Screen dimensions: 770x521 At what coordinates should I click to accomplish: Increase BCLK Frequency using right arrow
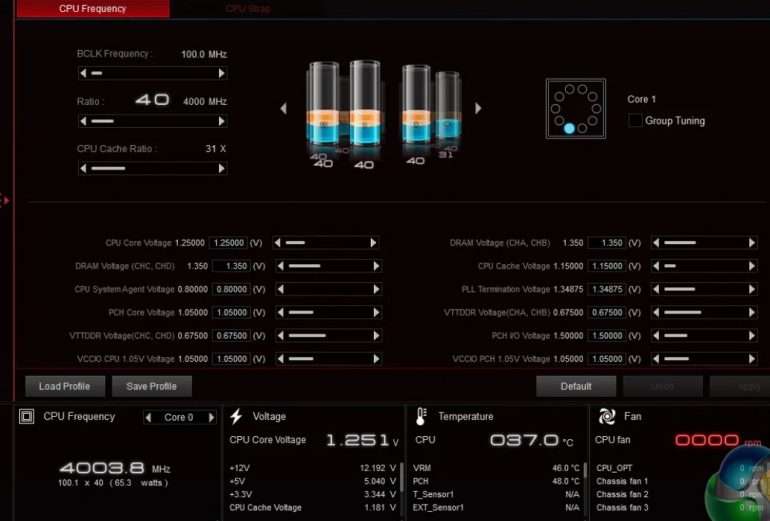[221, 73]
